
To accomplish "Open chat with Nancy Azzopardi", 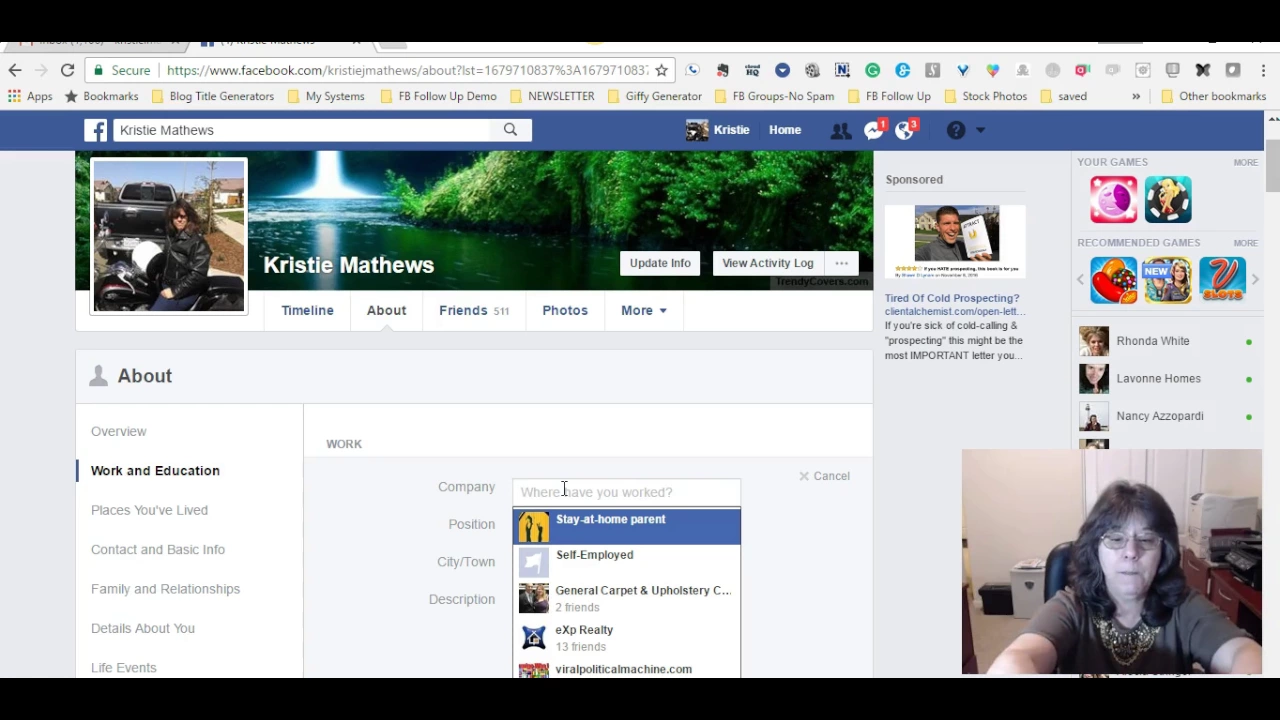I will 1168,416.
